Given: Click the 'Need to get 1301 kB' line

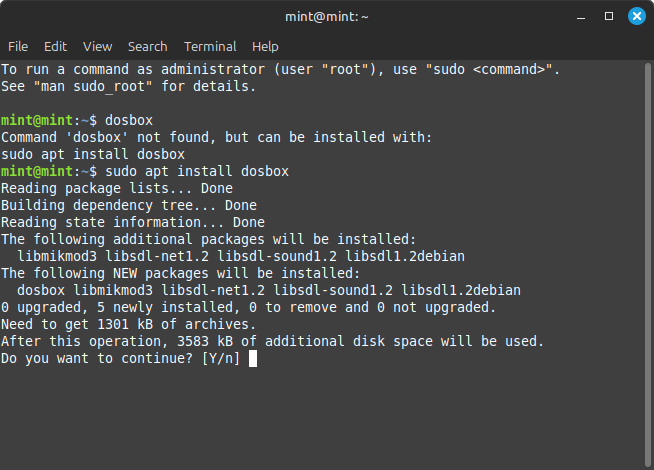Looking at the screenshot, I should point(129,324).
